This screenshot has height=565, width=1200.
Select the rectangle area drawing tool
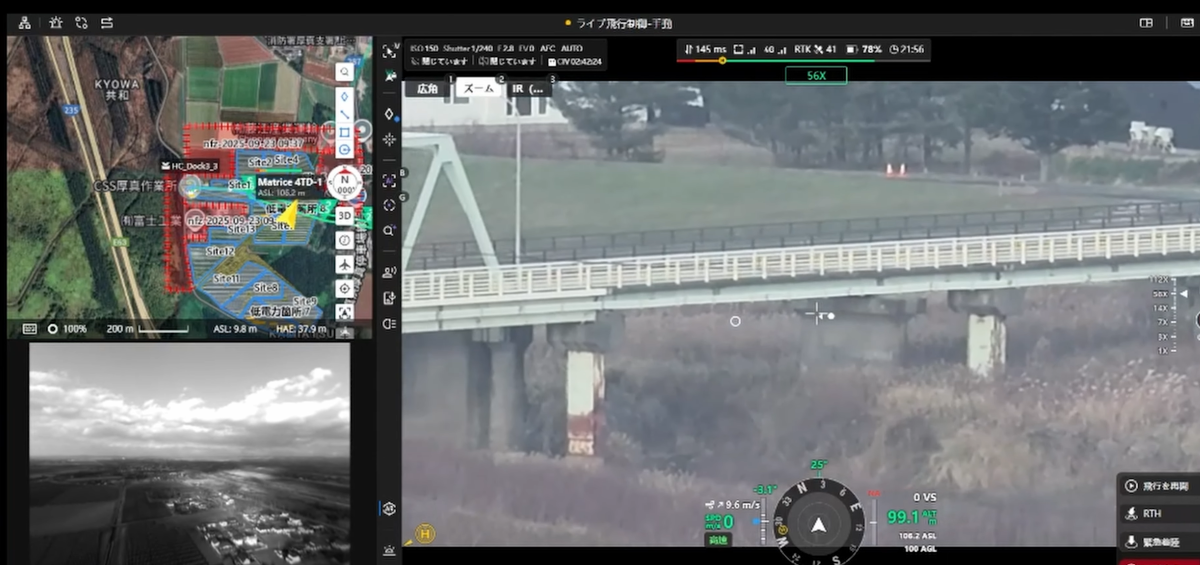344,132
